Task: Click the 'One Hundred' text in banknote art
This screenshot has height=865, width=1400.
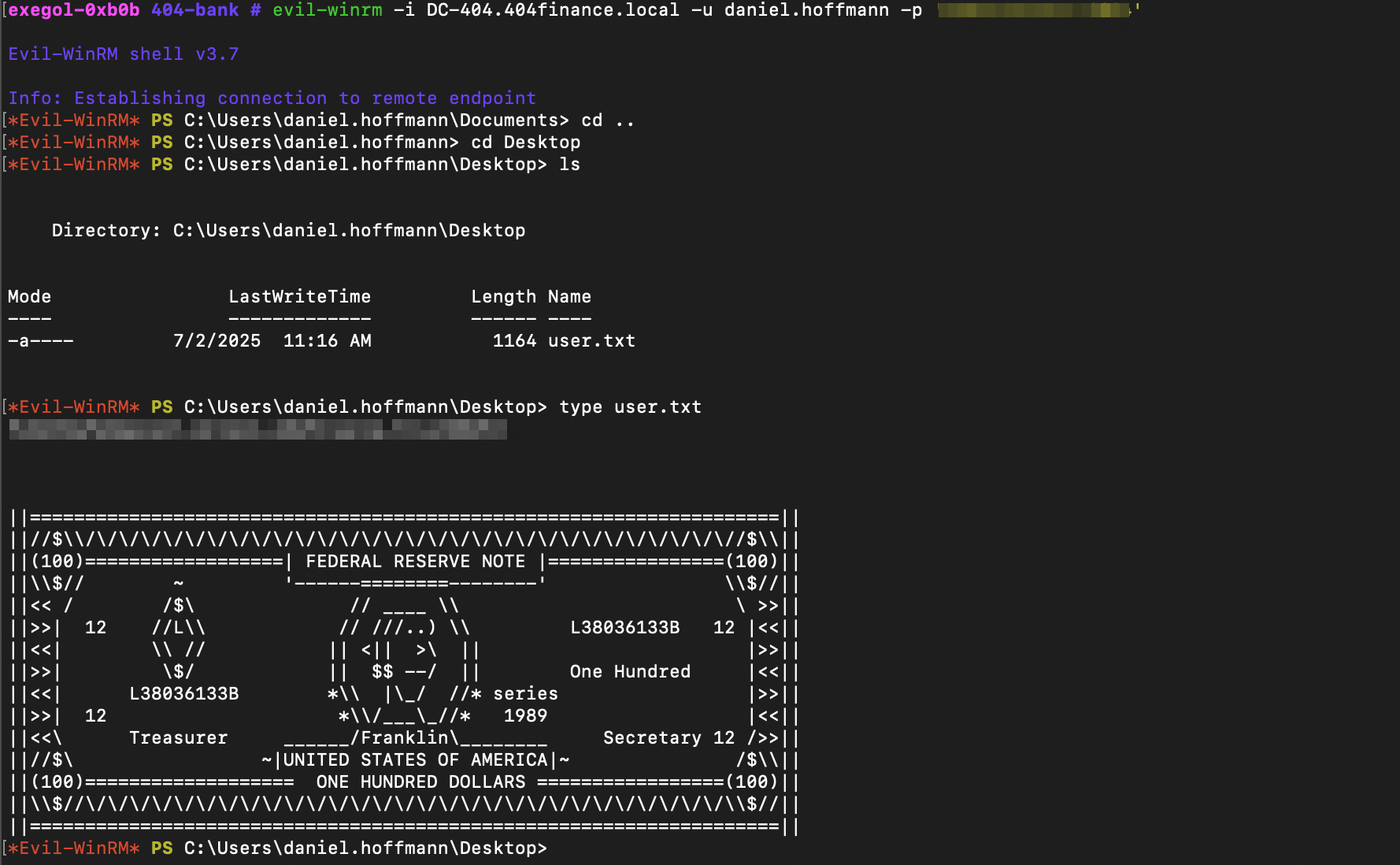Action: pos(630,672)
